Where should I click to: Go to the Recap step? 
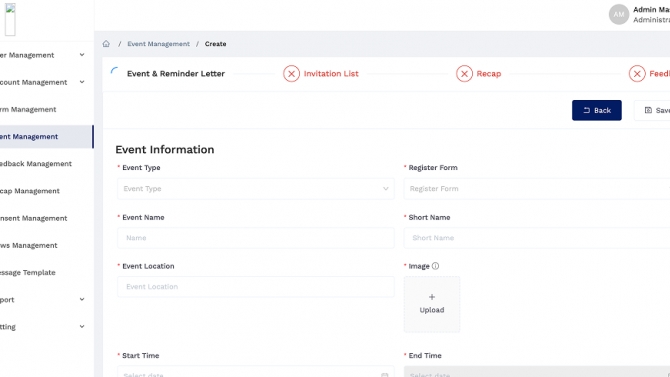(488, 74)
